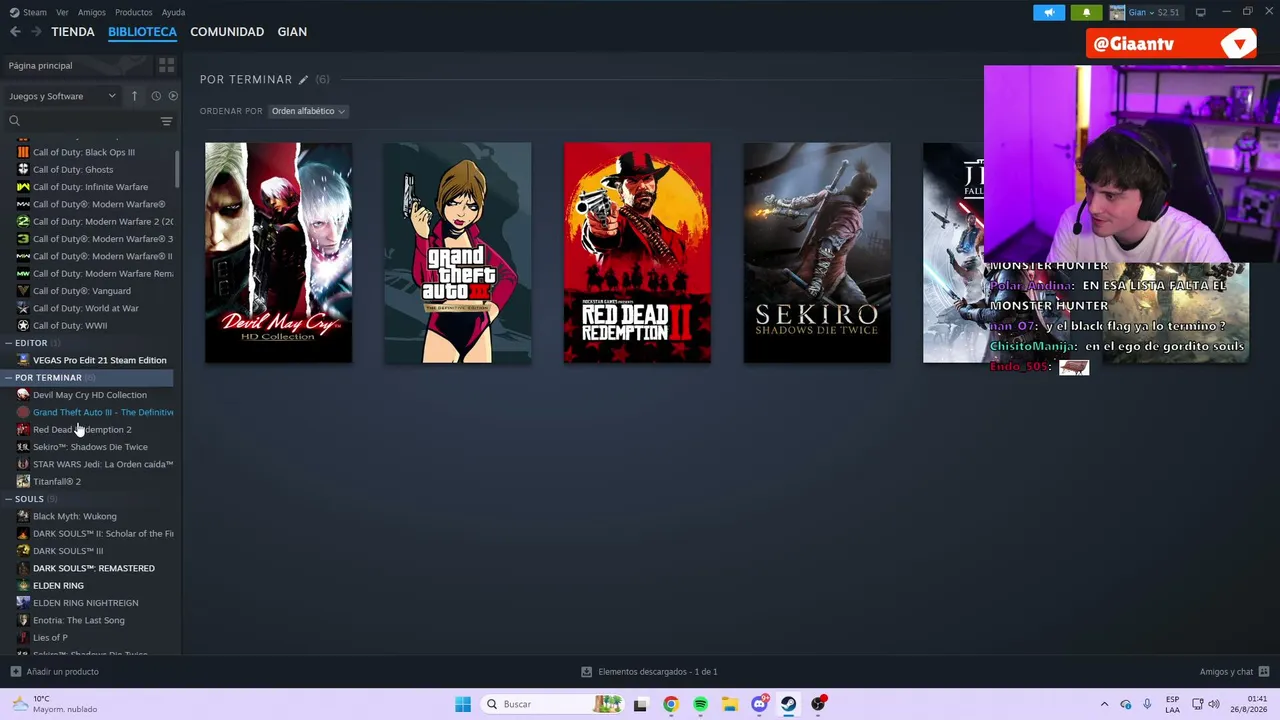Image resolution: width=1280 pixels, height=720 pixels.
Task: Open the green notifications bell
Action: [x=1086, y=12]
